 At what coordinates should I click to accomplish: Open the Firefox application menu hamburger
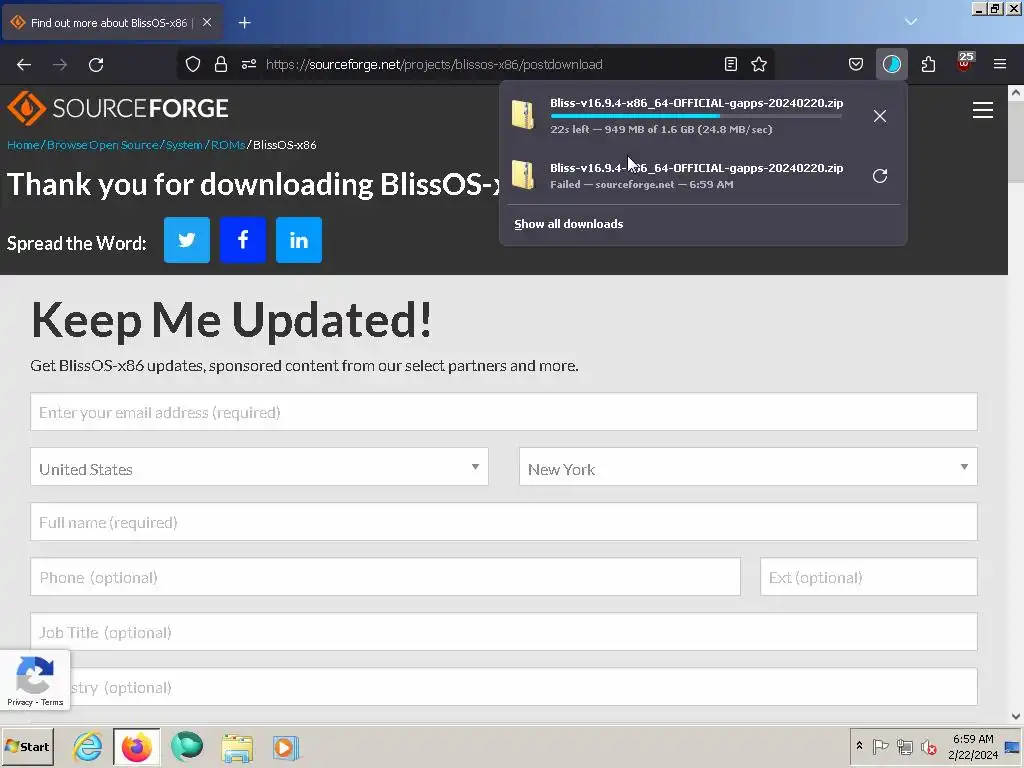[1000, 64]
